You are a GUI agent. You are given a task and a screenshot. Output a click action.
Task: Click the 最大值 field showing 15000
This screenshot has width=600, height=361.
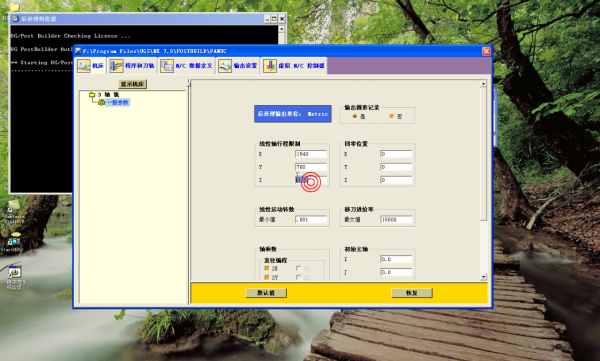(396, 220)
